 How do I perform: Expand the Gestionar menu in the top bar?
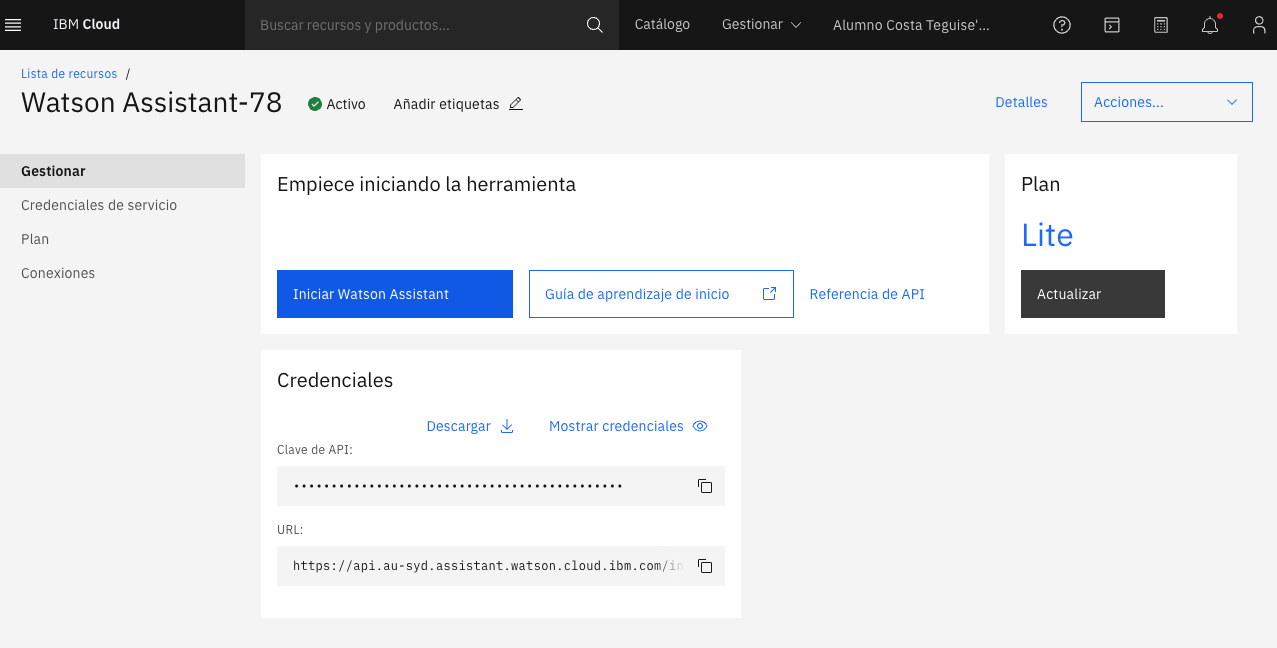(761, 24)
